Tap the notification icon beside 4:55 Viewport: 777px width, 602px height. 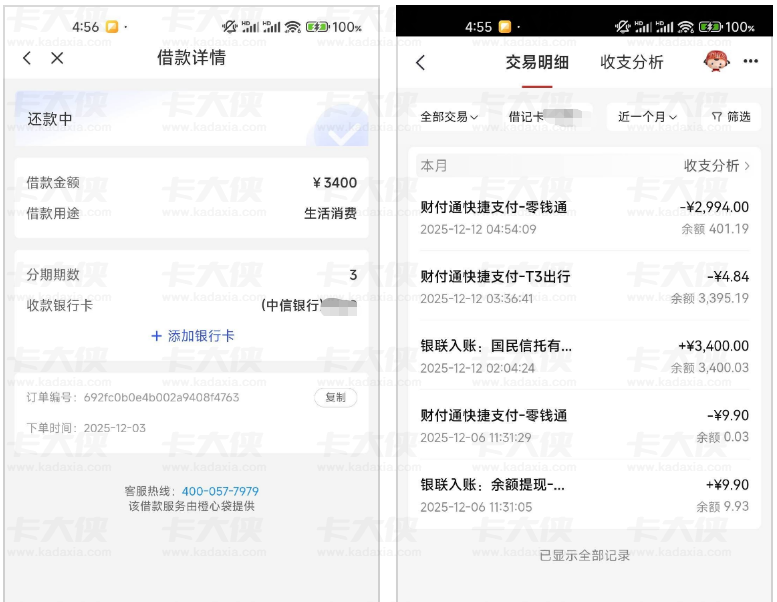(504, 27)
